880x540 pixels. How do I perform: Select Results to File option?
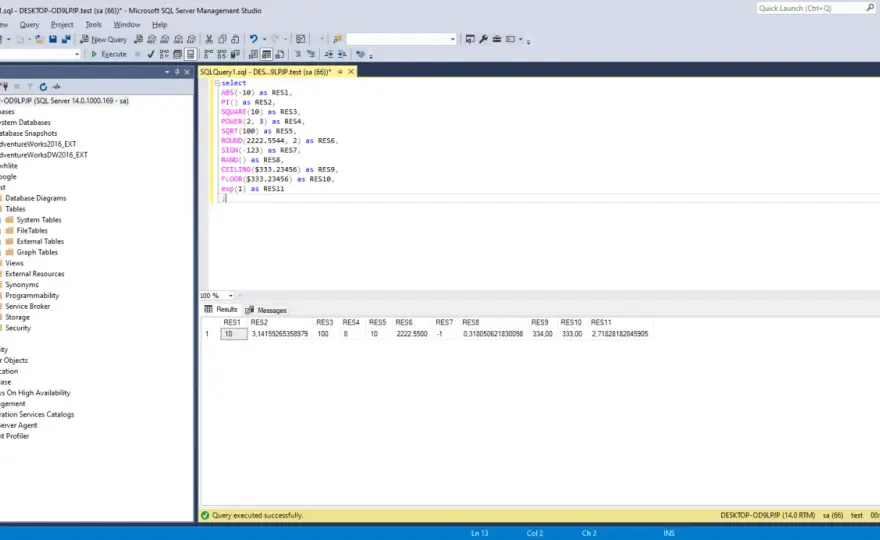tap(279, 54)
